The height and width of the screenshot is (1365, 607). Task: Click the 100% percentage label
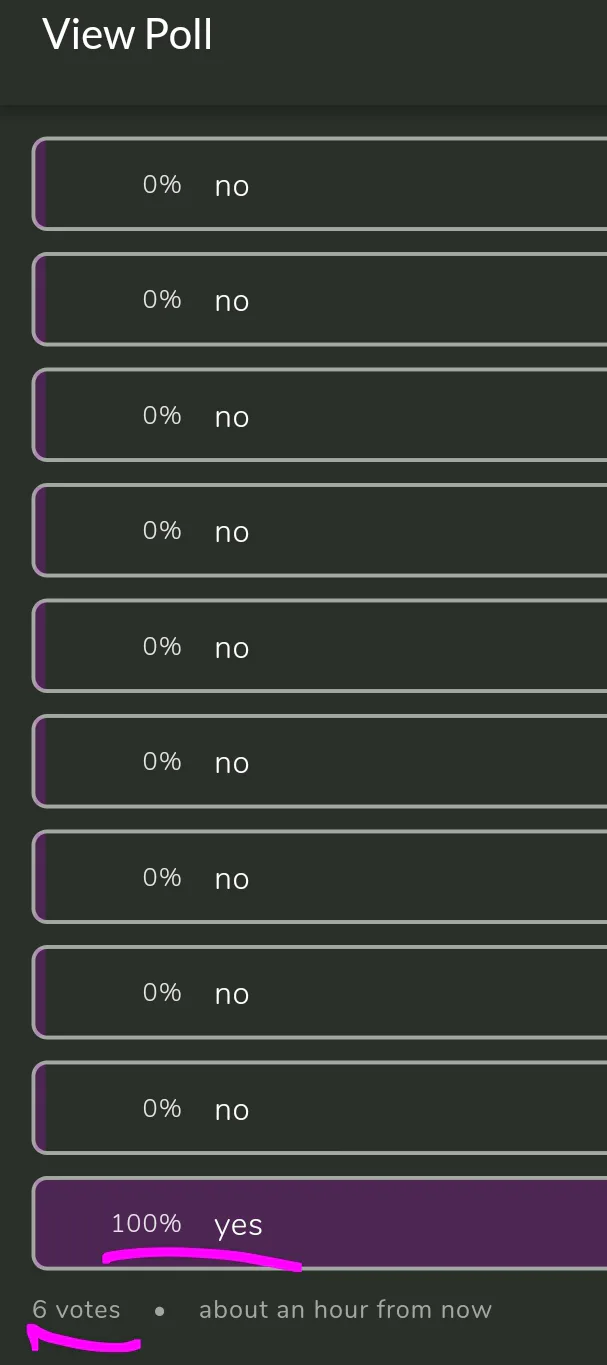tap(146, 1223)
